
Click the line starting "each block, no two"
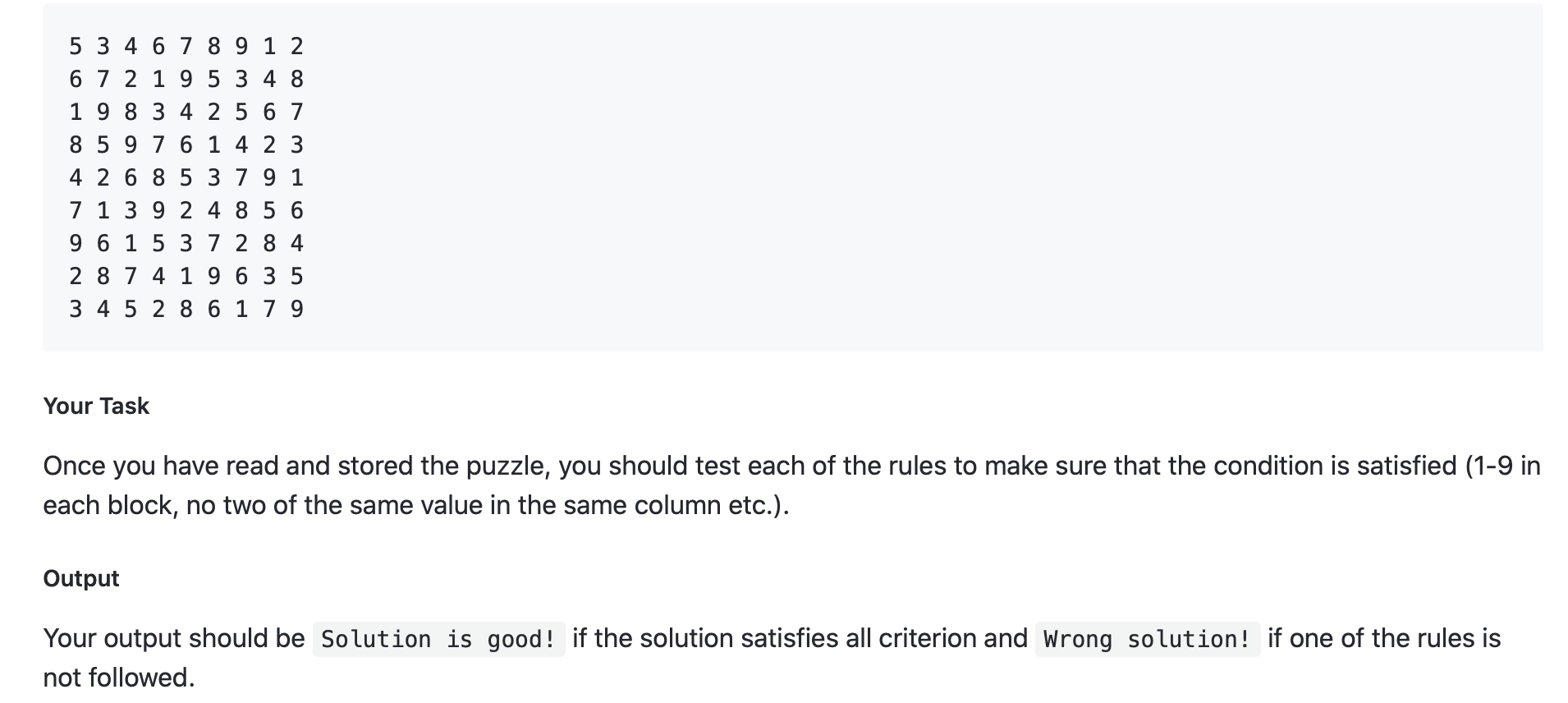pos(416,504)
